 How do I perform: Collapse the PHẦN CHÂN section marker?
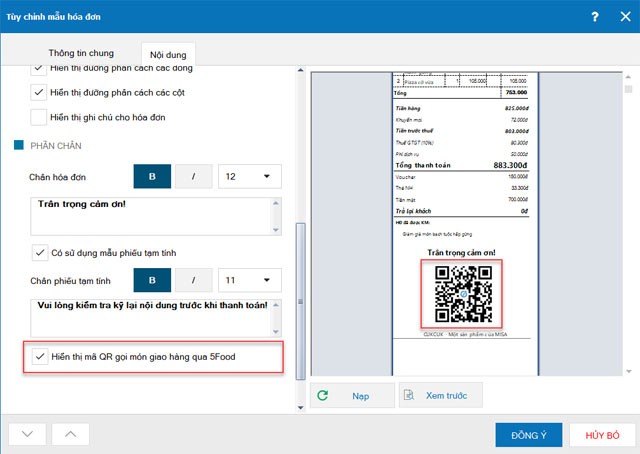pos(18,146)
